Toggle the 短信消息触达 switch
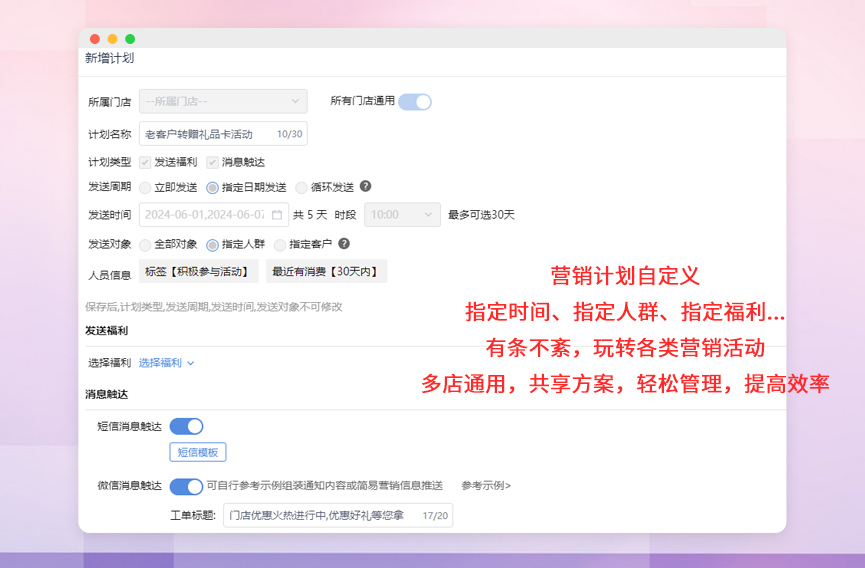865x568 pixels. (x=186, y=426)
